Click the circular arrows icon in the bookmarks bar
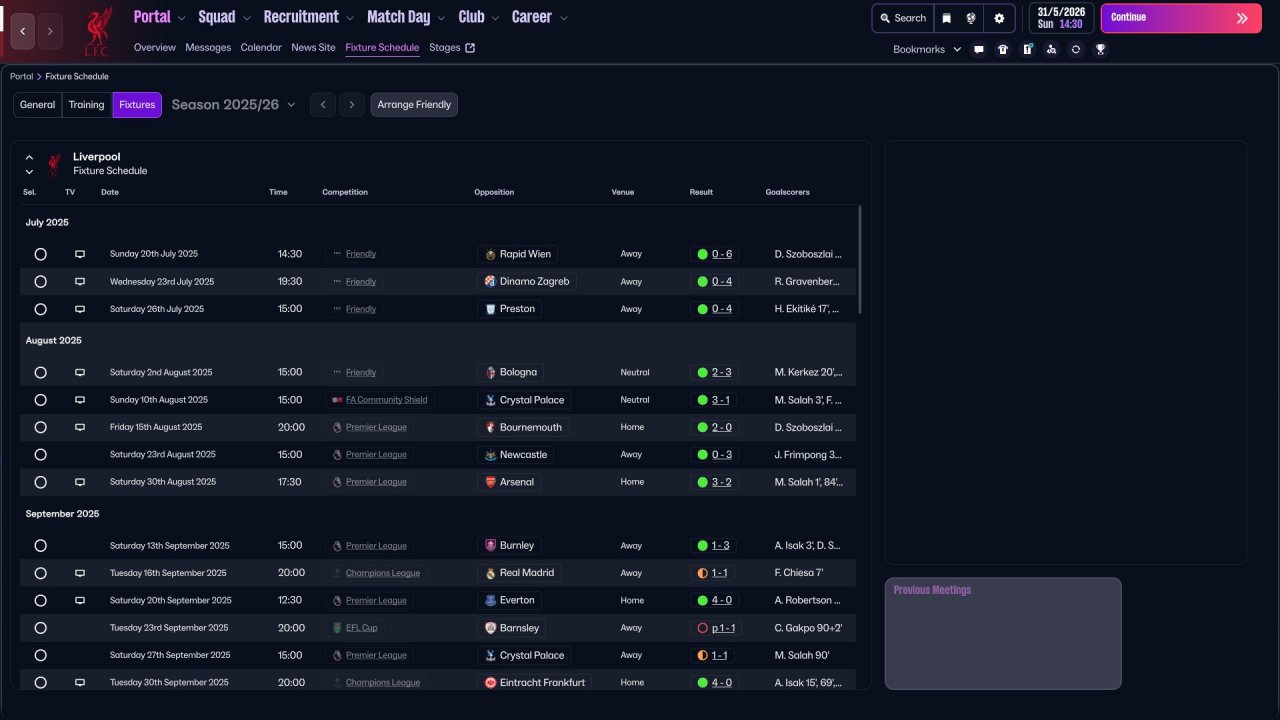Viewport: 1280px width, 720px height. (1076, 49)
